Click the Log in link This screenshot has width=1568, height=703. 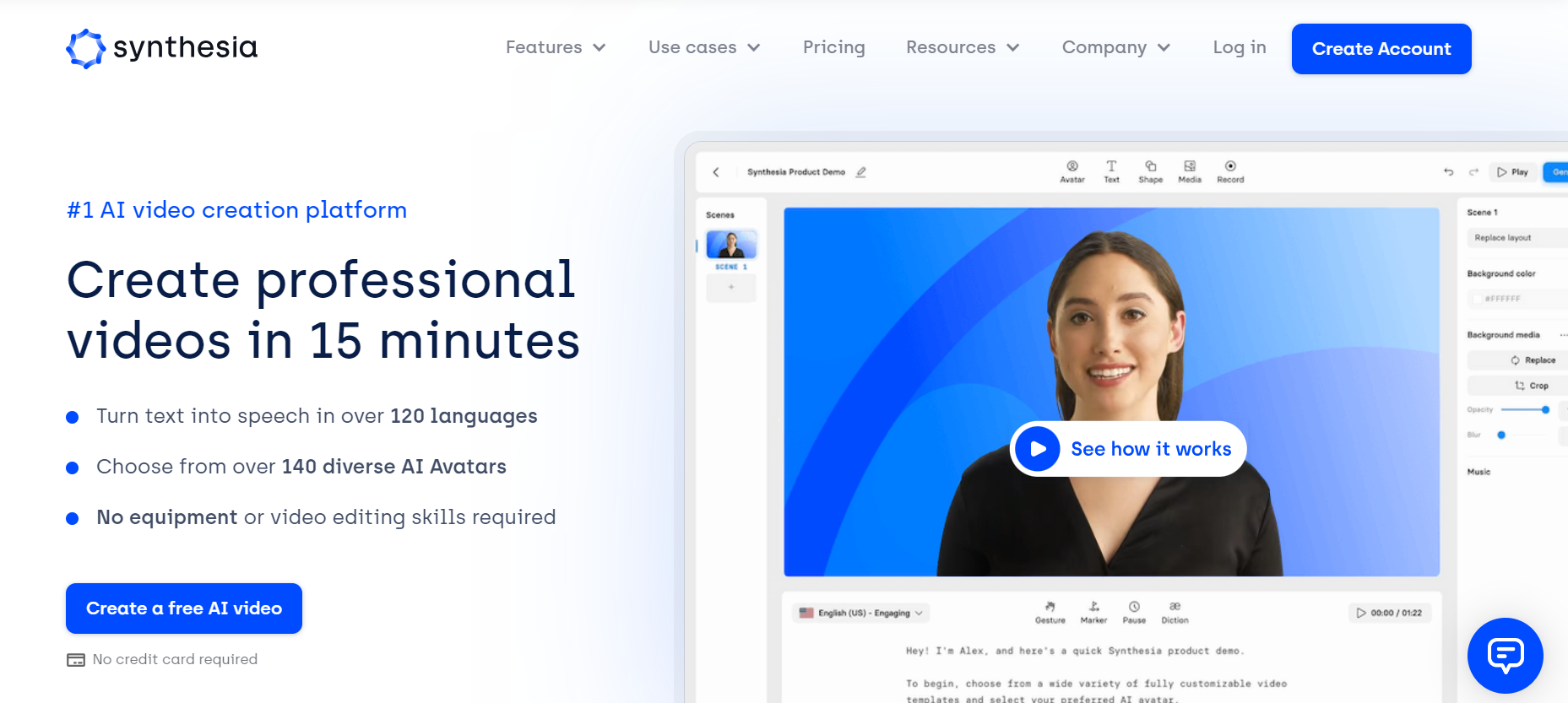point(1240,47)
